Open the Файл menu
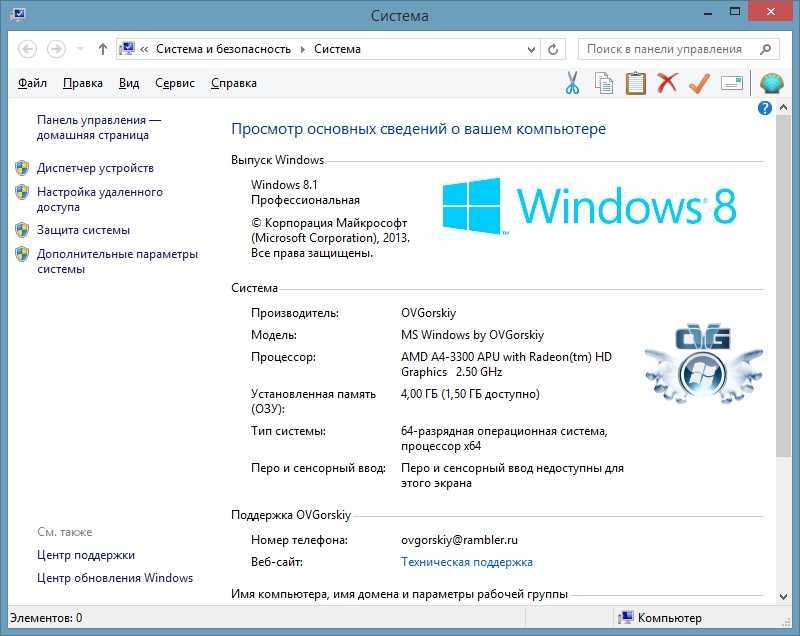 pyautogui.click(x=32, y=83)
